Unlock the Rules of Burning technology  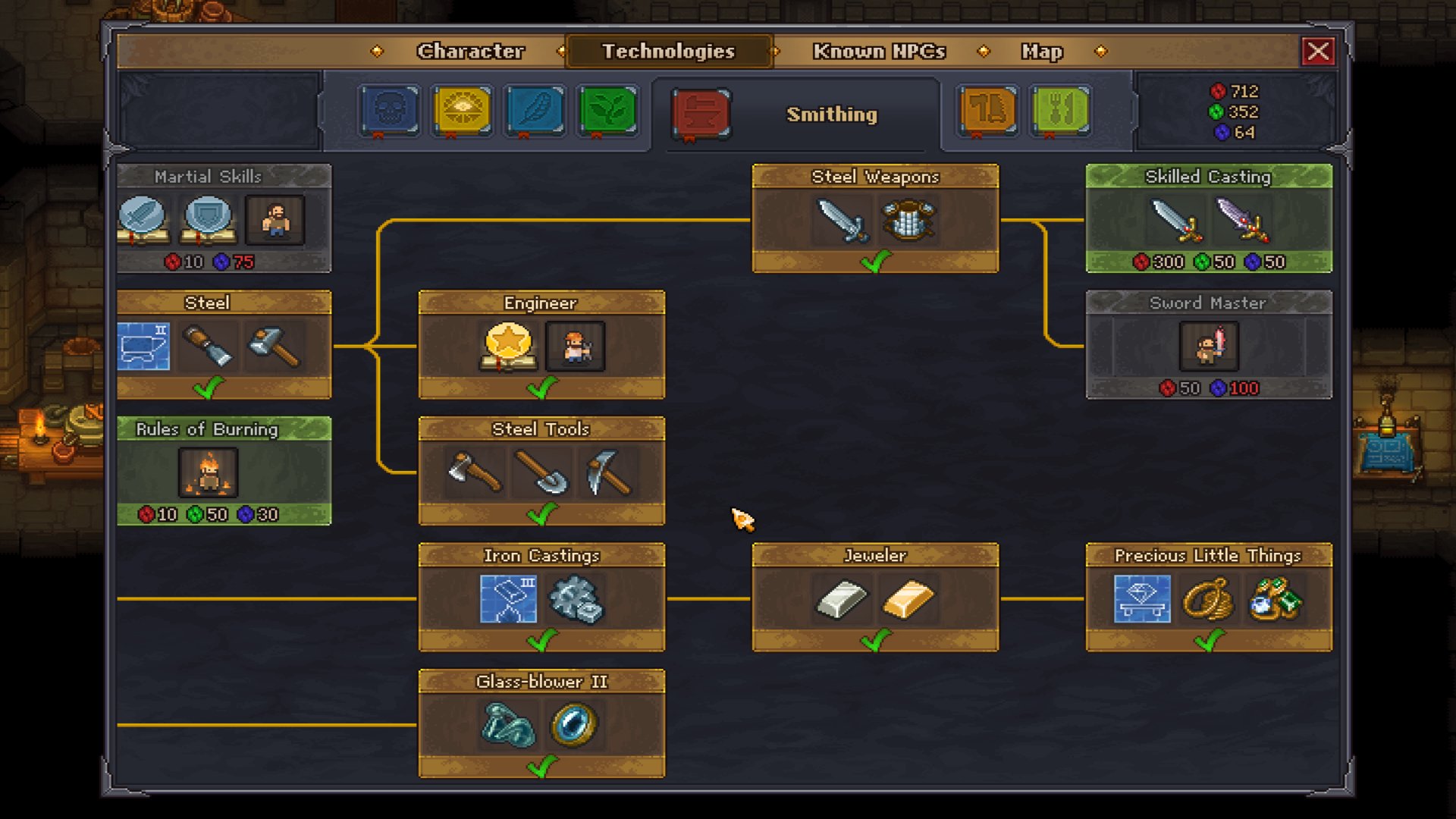point(224,471)
